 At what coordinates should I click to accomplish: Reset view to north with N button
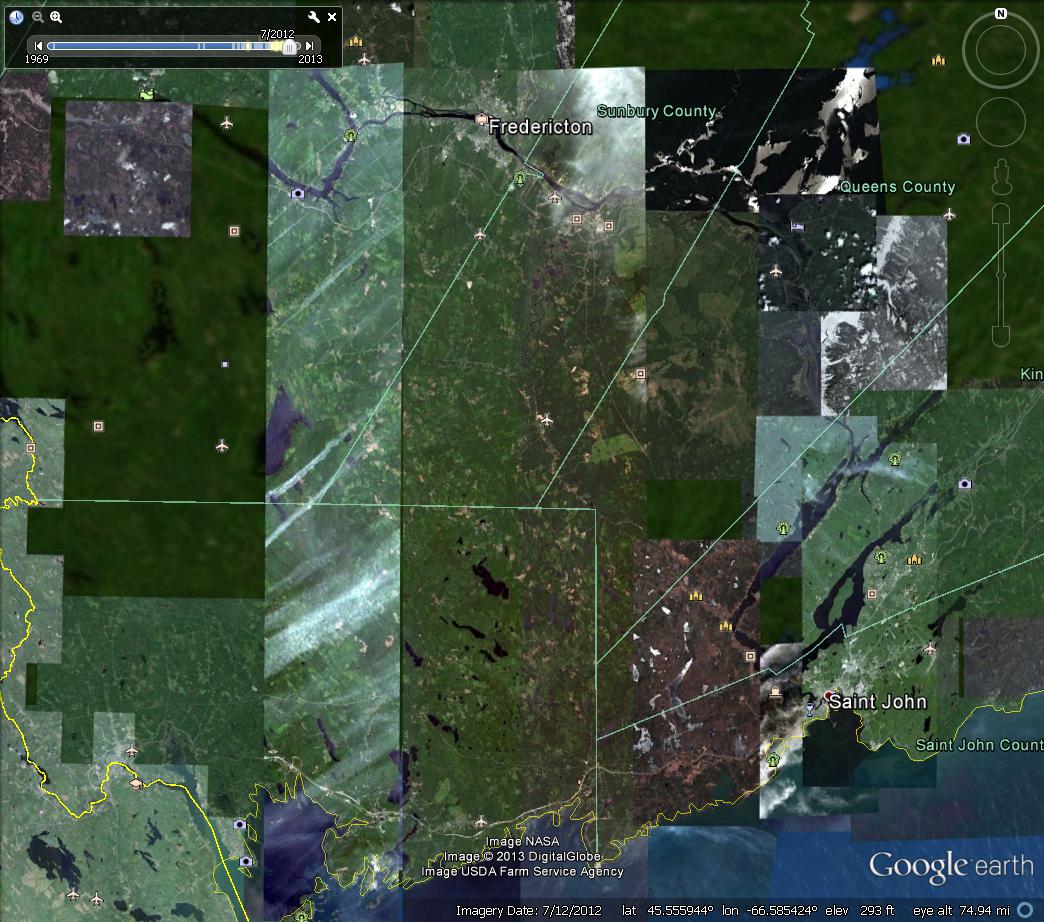point(1000,14)
